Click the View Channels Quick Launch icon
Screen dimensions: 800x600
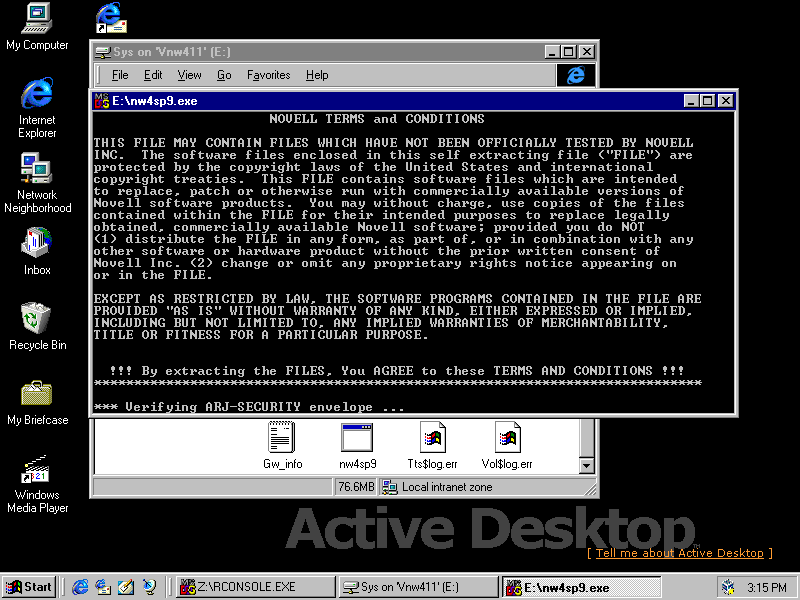click(149, 587)
